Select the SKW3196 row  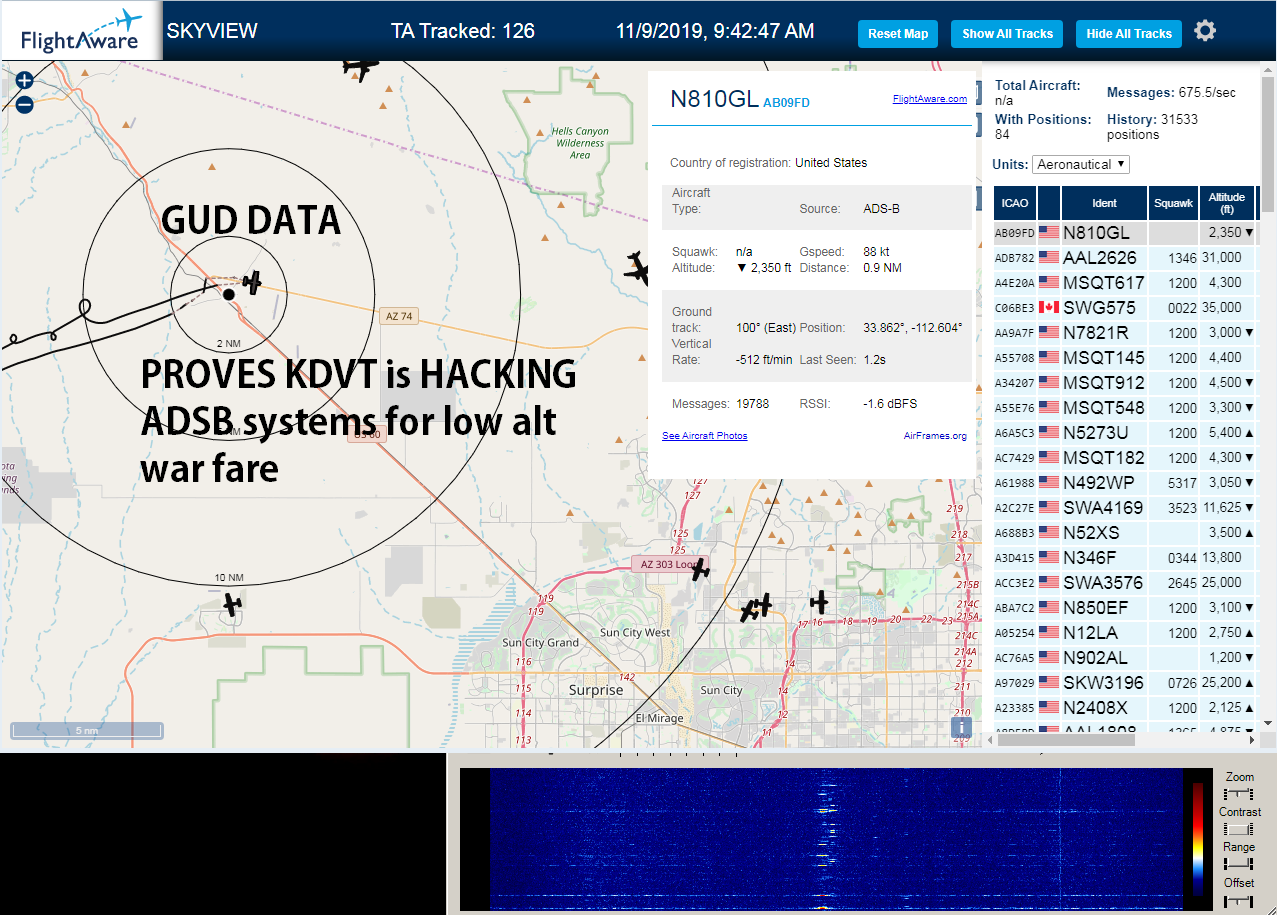pyautogui.click(x=1125, y=683)
